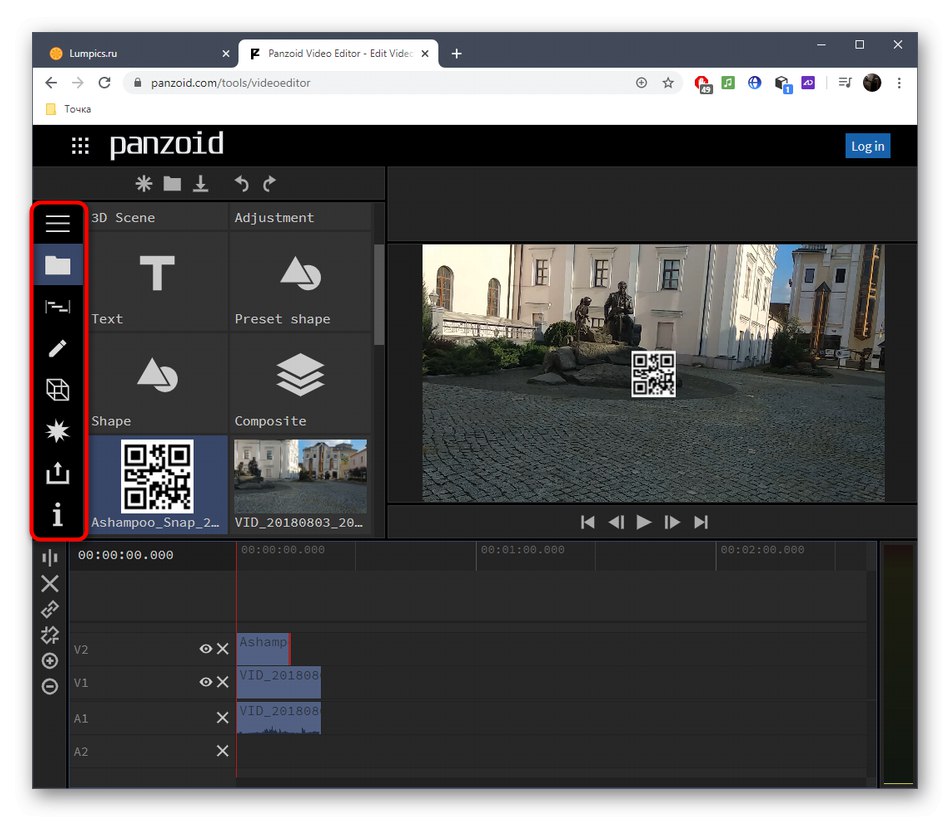Toggle visibility of track V2
This screenshot has width=950, height=821.
pos(205,649)
